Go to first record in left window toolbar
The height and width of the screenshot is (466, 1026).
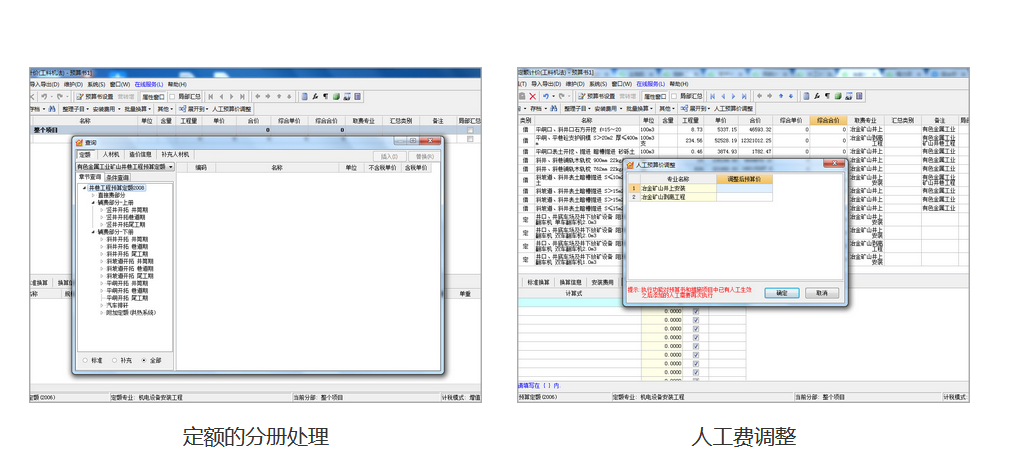211,97
